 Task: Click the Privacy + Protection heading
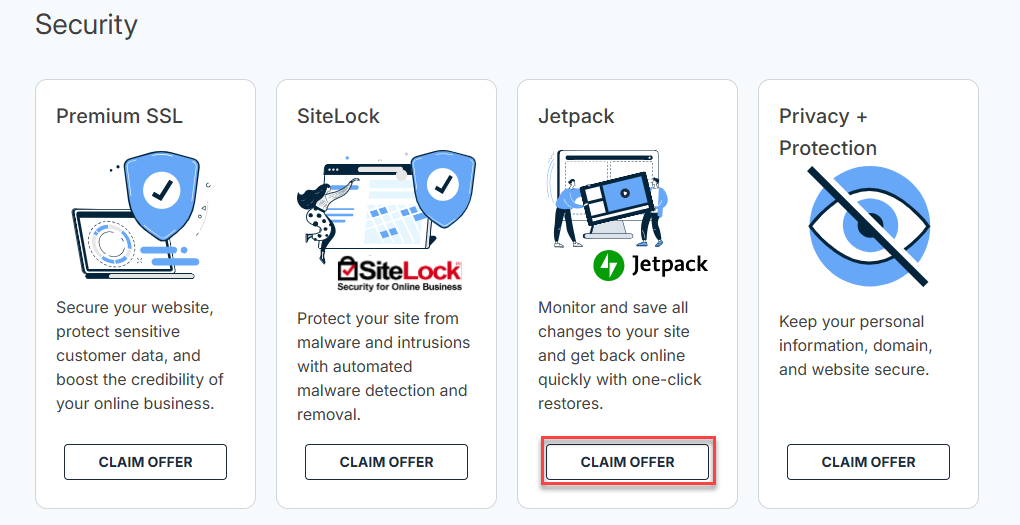pyautogui.click(x=827, y=132)
